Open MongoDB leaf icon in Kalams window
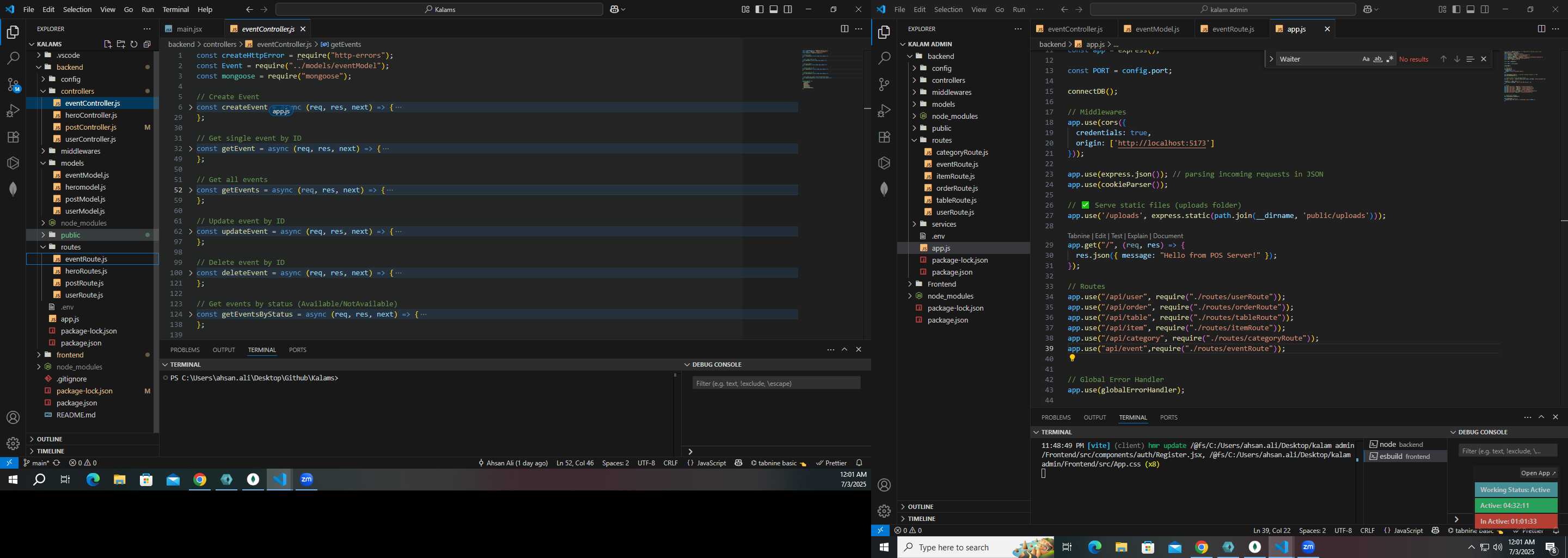Image resolution: width=1568 pixels, height=558 pixels. (13, 189)
